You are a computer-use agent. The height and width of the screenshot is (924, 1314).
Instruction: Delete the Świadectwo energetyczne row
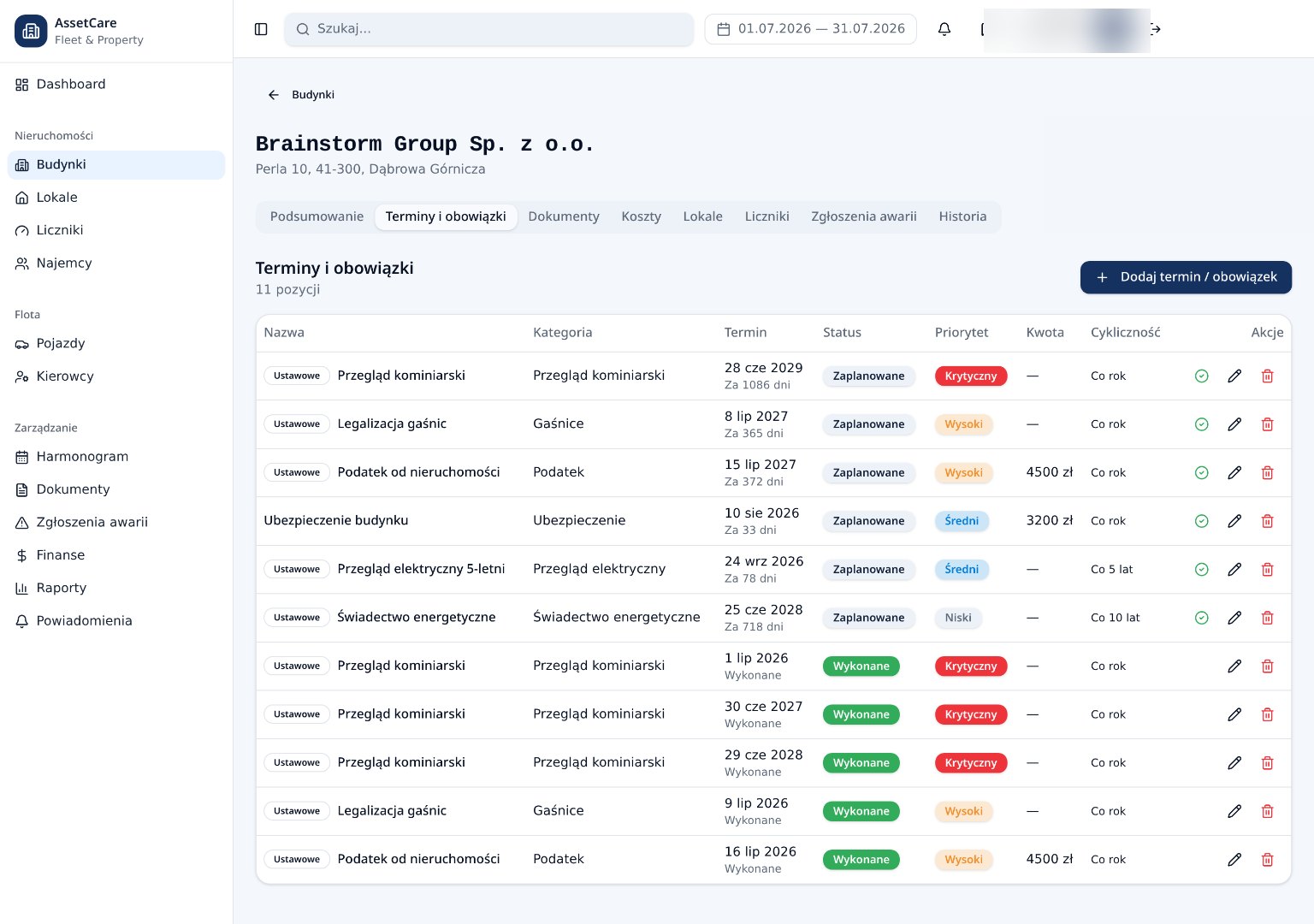click(x=1268, y=618)
